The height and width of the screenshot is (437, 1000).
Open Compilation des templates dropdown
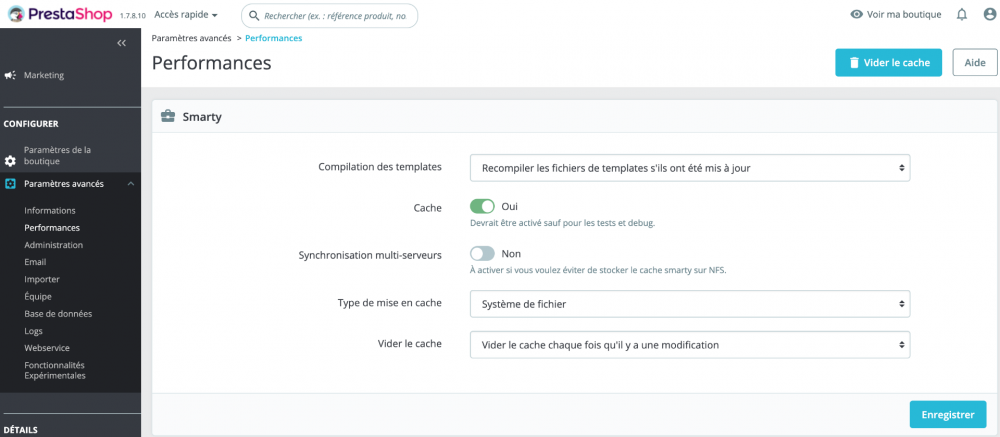[x=690, y=168]
